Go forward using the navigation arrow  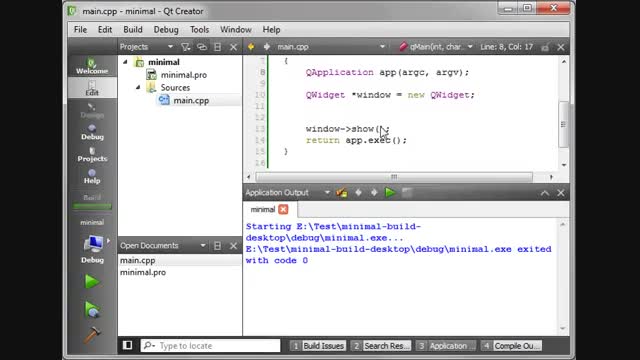tap(267, 47)
